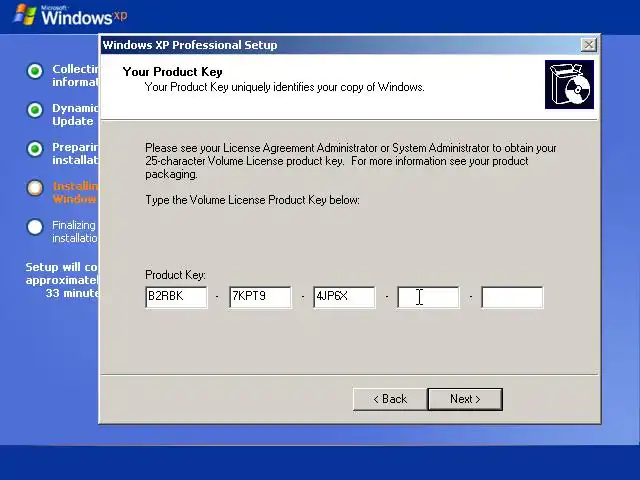Image resolution: width=640 pixels, height=480 pixels.
Task: Click the Windows XP logo flag
Action: click(x=24, y=15)
